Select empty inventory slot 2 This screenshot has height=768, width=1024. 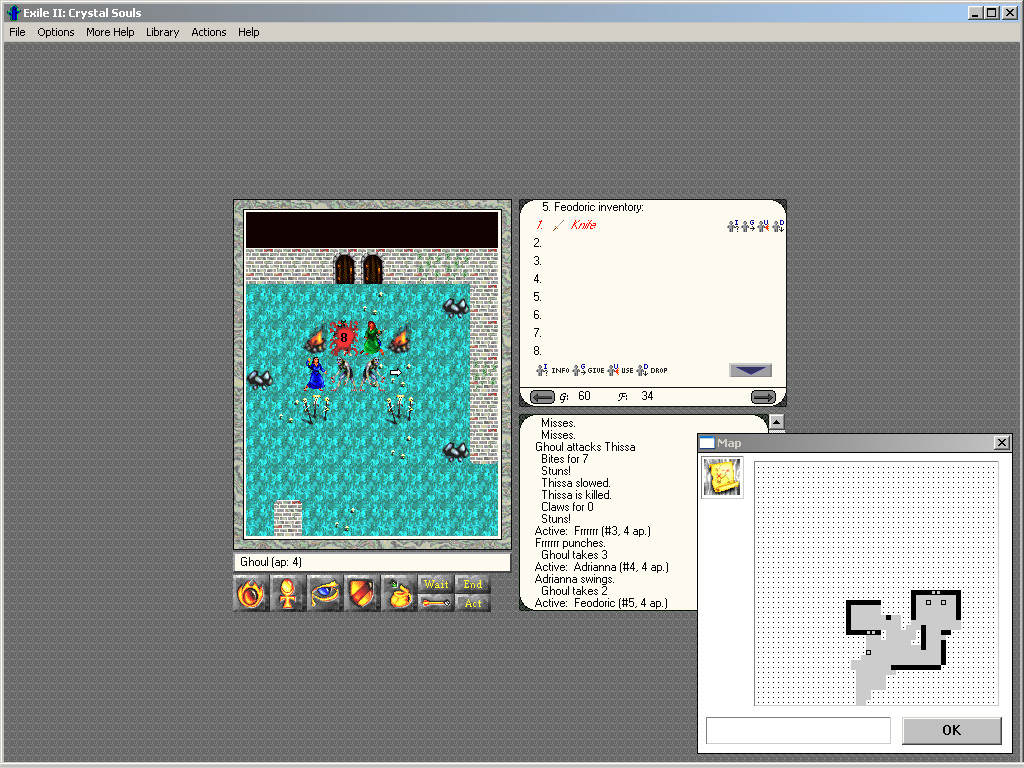pos(653,243)
